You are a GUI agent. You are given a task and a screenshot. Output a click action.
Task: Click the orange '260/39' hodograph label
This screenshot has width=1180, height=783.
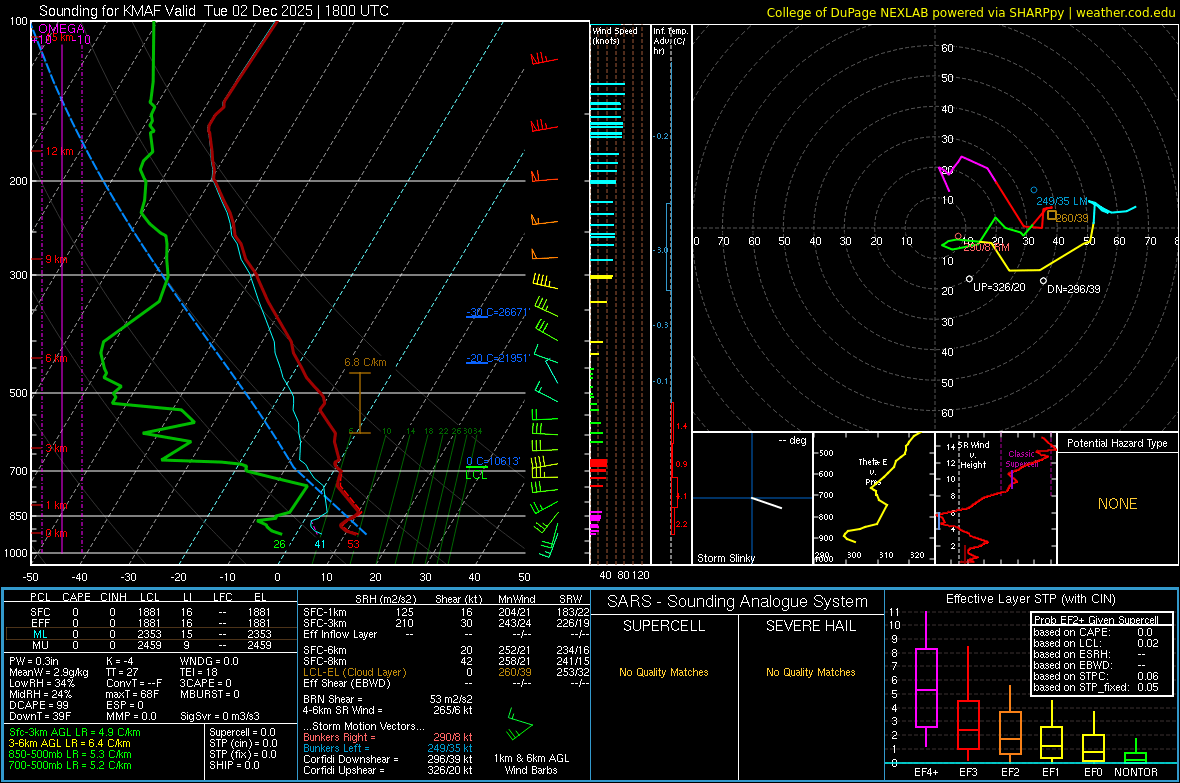pyautogui.click(x=1072, y=218)
